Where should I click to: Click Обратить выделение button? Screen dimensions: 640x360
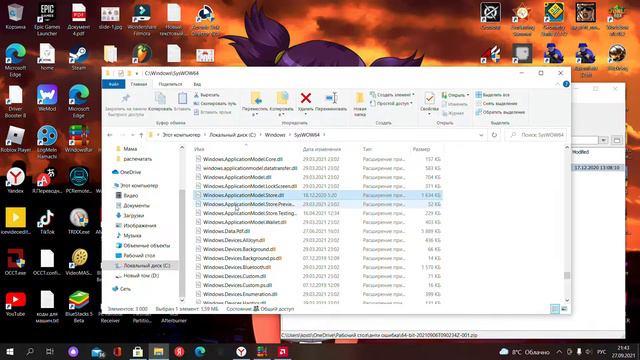(500, 112)
